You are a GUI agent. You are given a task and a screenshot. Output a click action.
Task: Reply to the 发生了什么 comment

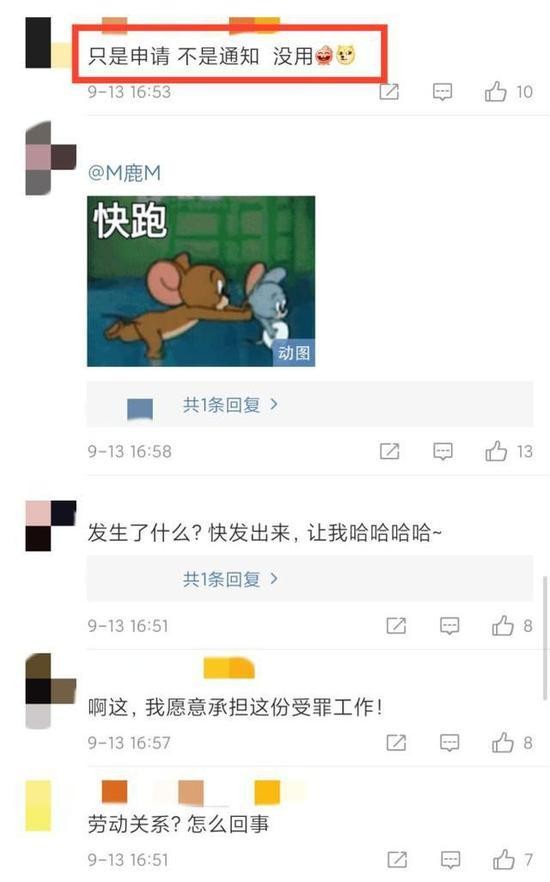coord(449,626)
